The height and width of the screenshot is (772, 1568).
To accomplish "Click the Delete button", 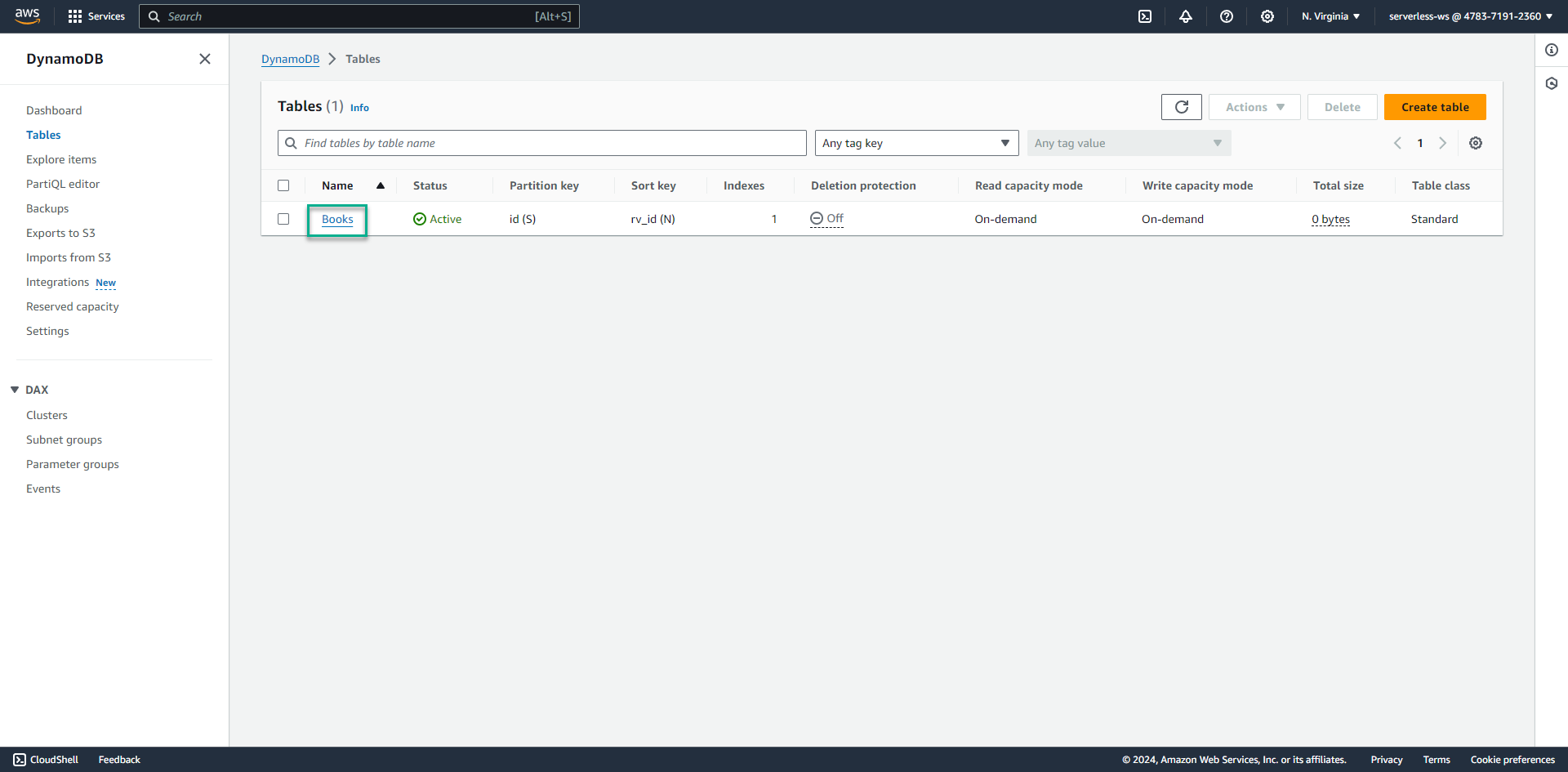I will (x=1342, y=107).
